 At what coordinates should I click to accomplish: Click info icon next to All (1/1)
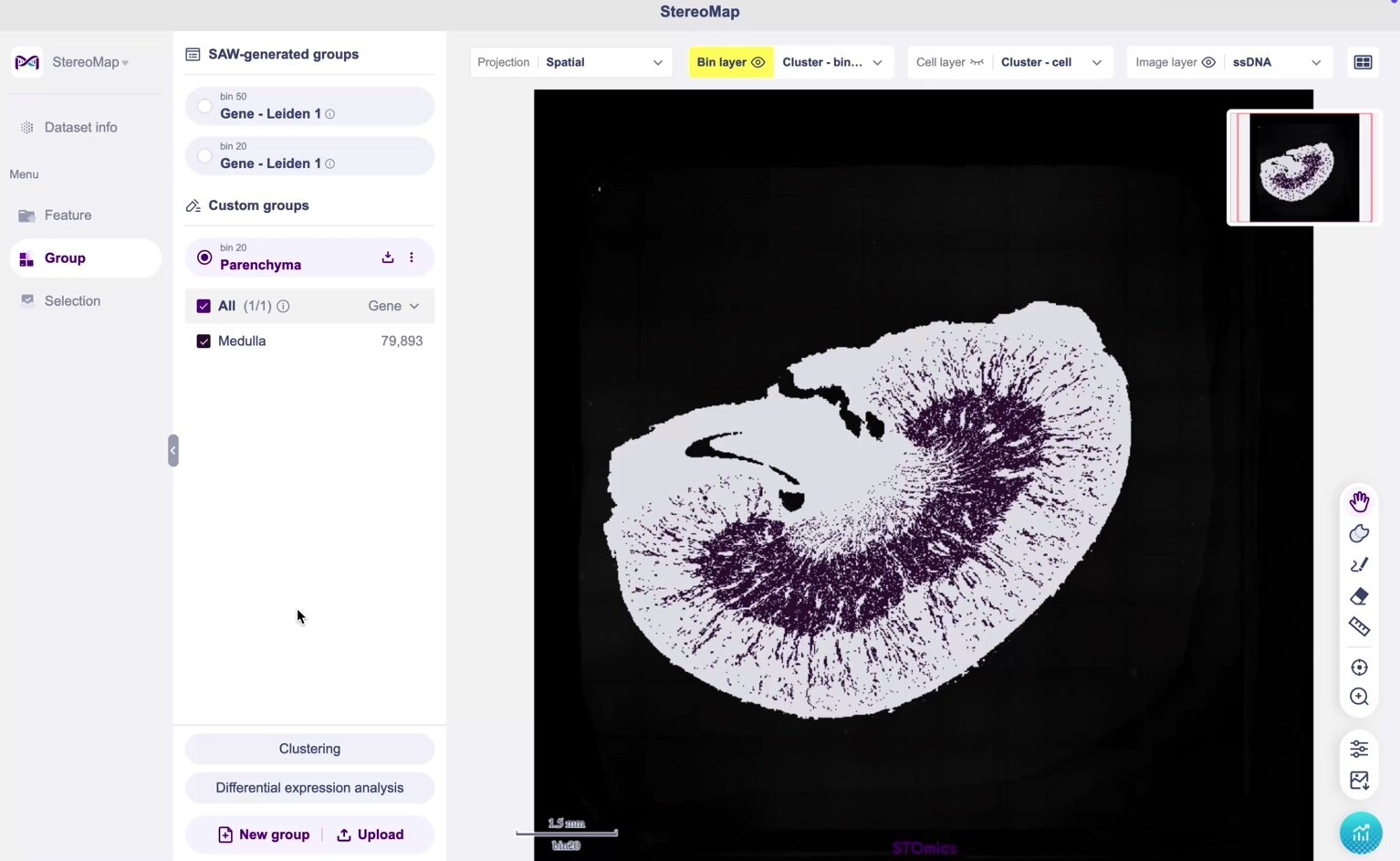point(283,306)
